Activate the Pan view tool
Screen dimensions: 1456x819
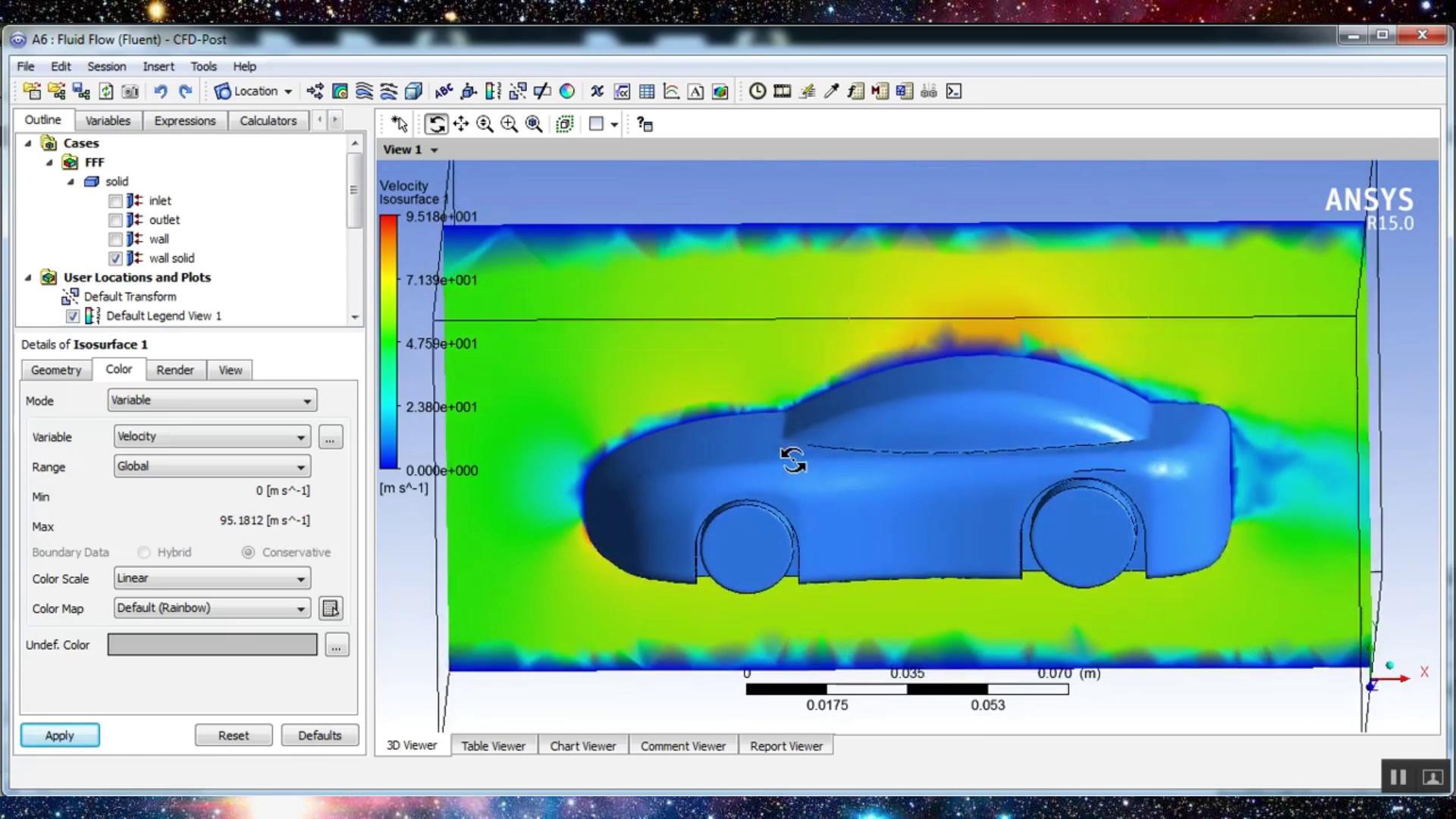pyautogui.click(x=460, y=124)
